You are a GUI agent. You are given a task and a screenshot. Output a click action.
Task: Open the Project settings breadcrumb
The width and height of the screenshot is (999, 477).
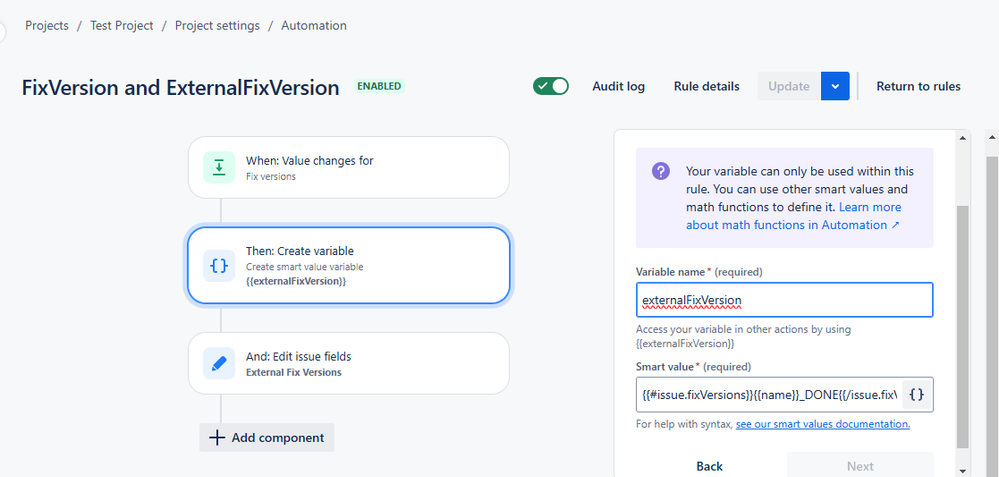click(x=217, y=25)
